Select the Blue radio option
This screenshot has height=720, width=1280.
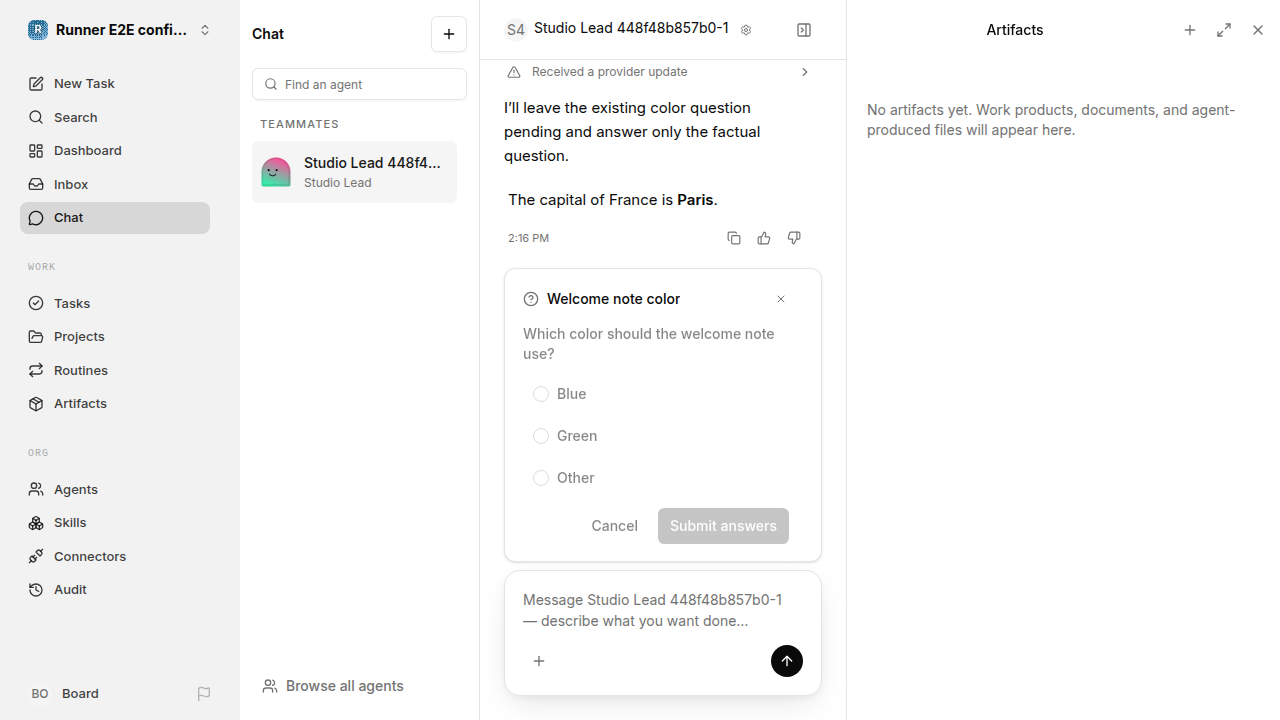[x=541, y=394]
